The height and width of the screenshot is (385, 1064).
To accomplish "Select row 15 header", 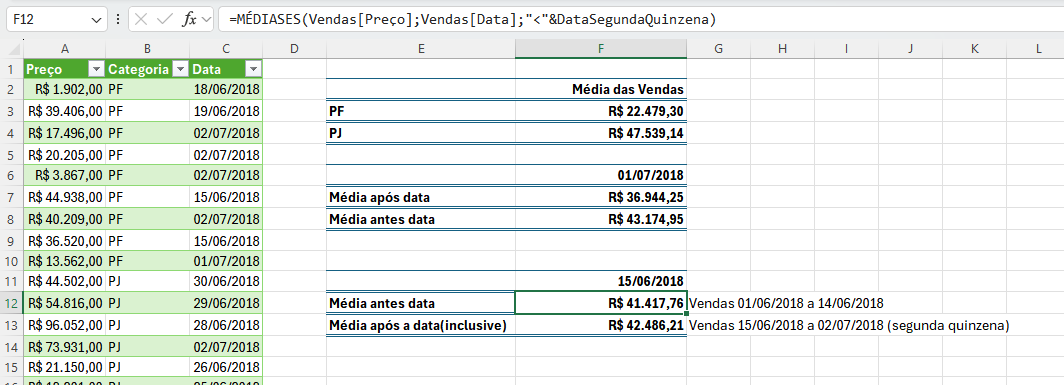I will [x=12, y=367].
